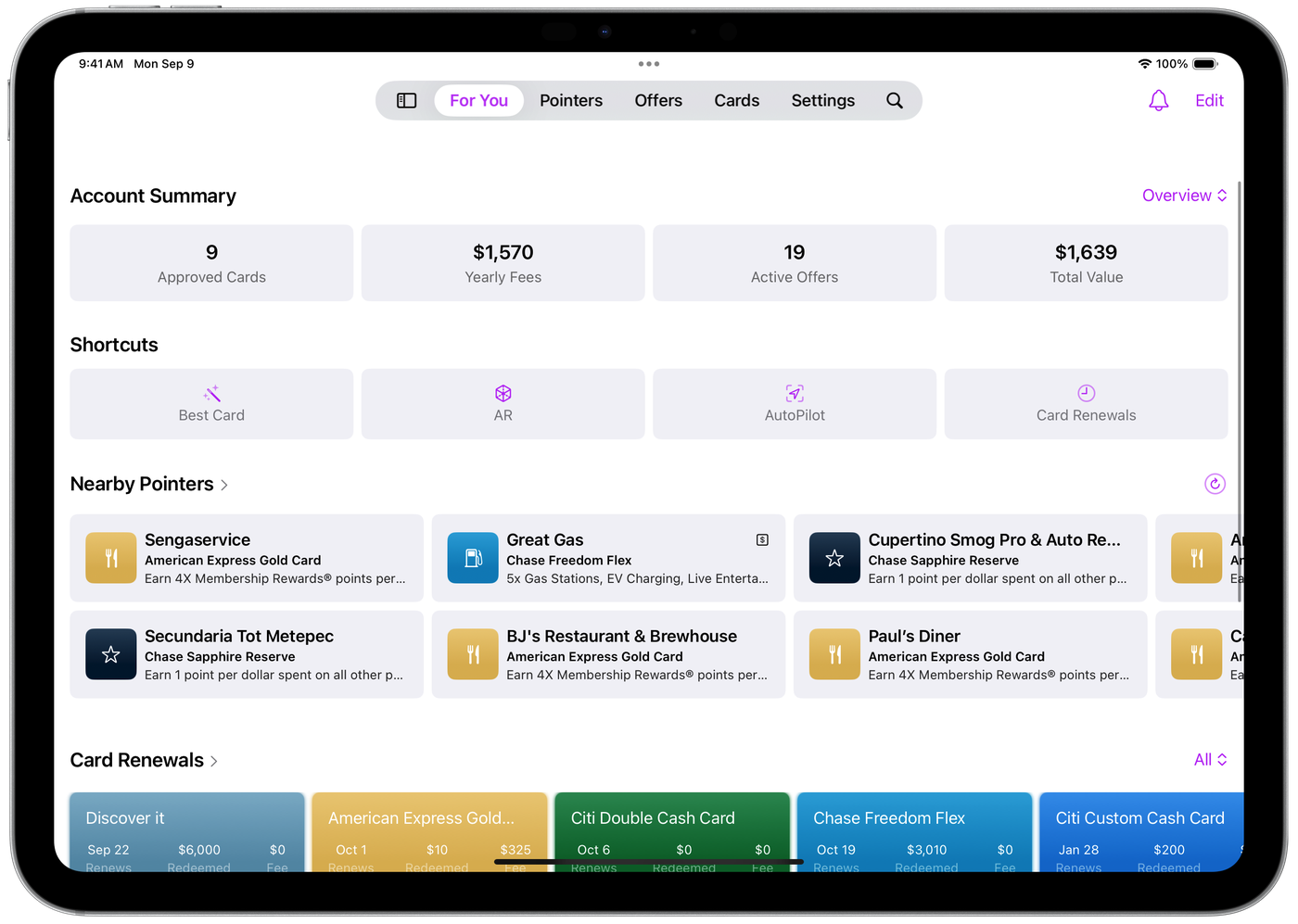The height and width of the screenshot is (924, 1298).
Task: Open the Offers tab
Action: tap(658, 100)
